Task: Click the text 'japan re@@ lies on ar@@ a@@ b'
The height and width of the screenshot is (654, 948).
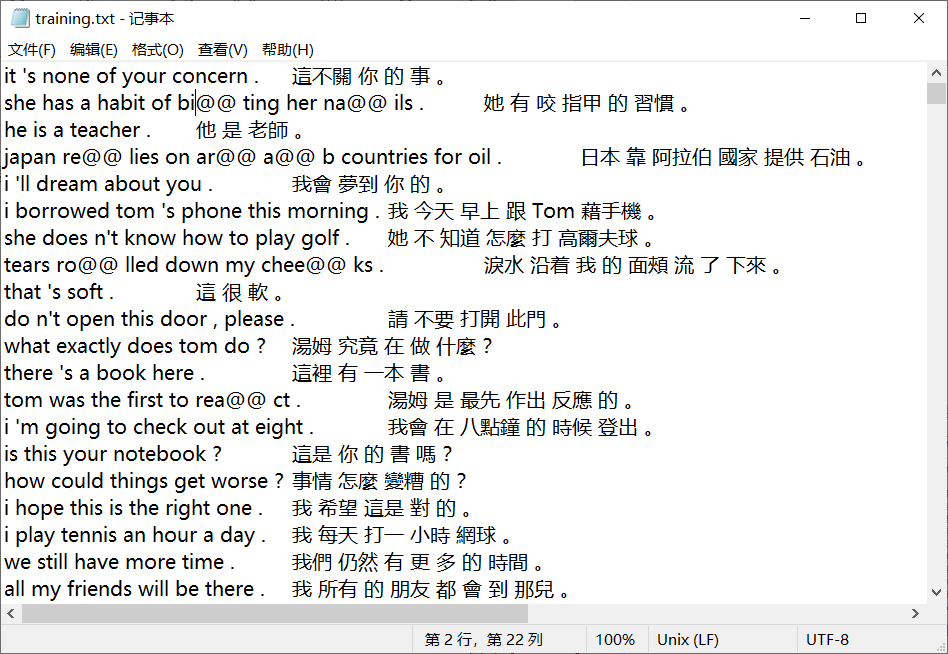Action: coord(169,157)
